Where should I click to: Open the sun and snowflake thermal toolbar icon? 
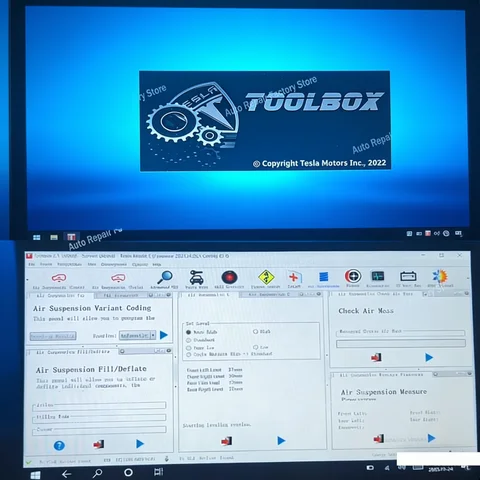[440, 276]
